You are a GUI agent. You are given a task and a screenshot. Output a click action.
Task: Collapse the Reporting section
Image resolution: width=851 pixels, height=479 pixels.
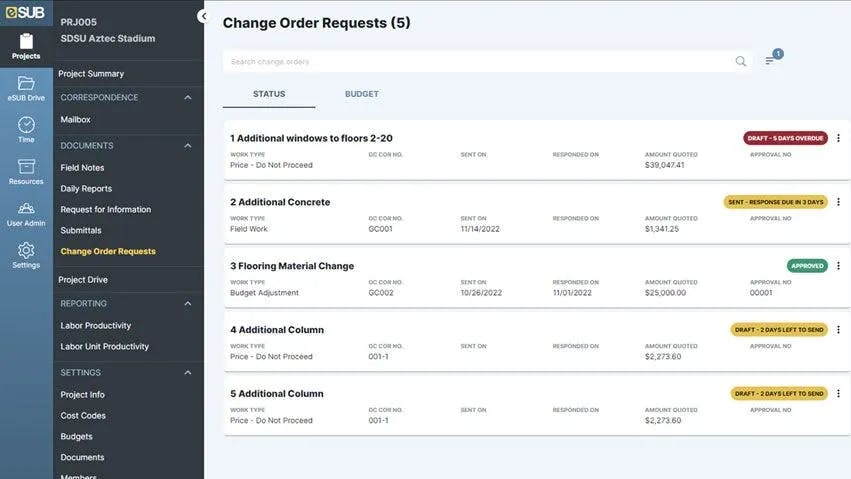[x=187, y=304]
